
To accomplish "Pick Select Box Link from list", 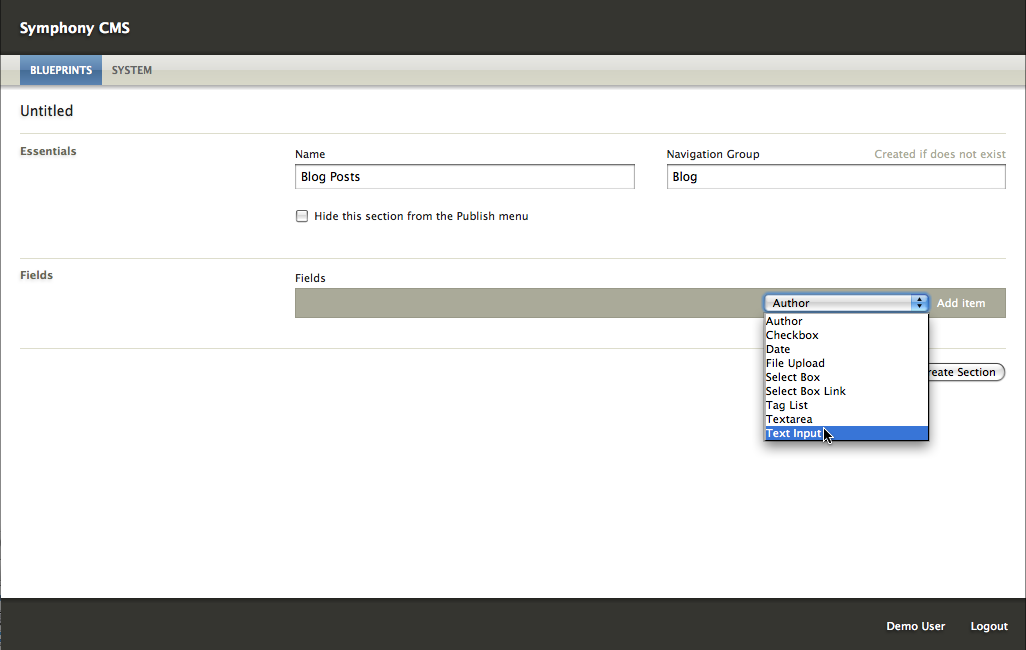I will pos(806,391).
